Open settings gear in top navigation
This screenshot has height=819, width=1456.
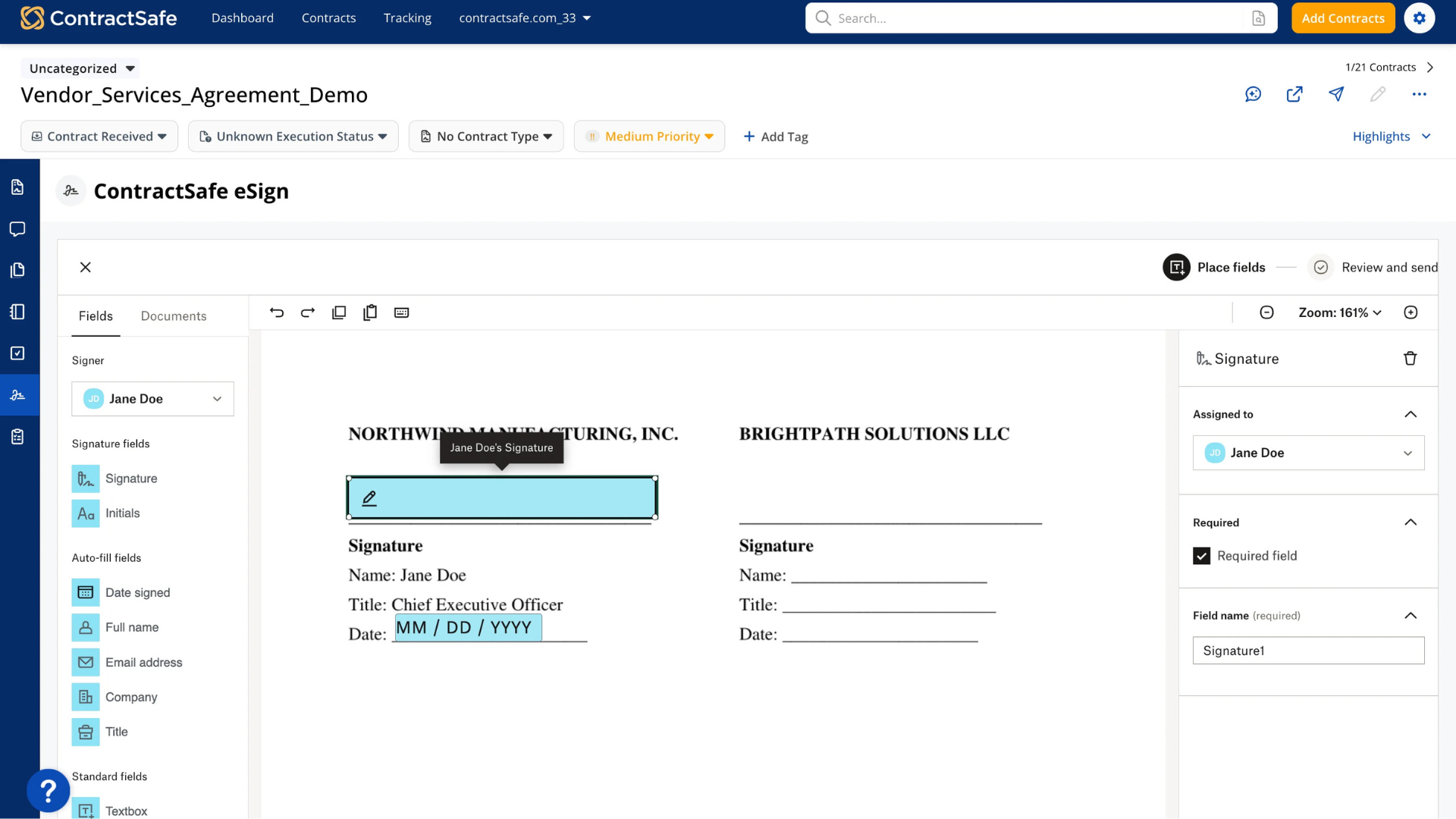coord(1420,18)
